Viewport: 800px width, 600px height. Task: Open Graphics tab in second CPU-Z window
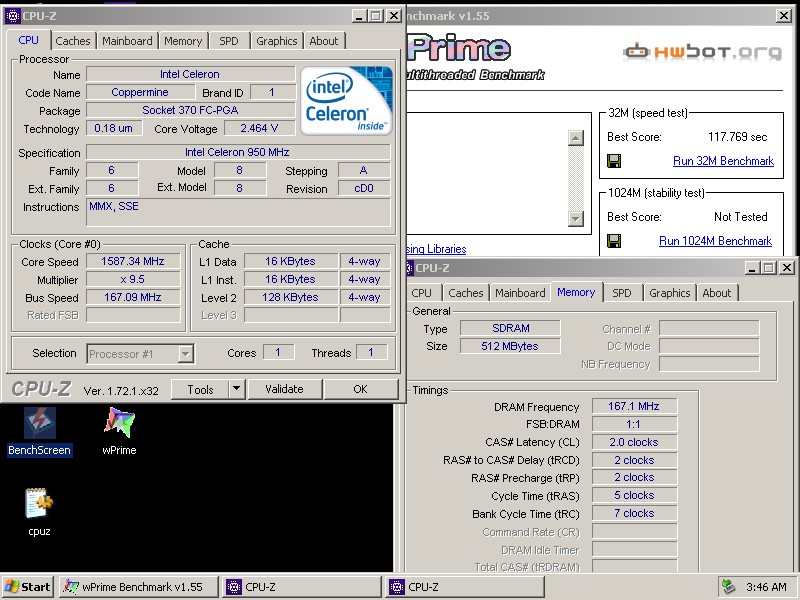click(670, 293)
